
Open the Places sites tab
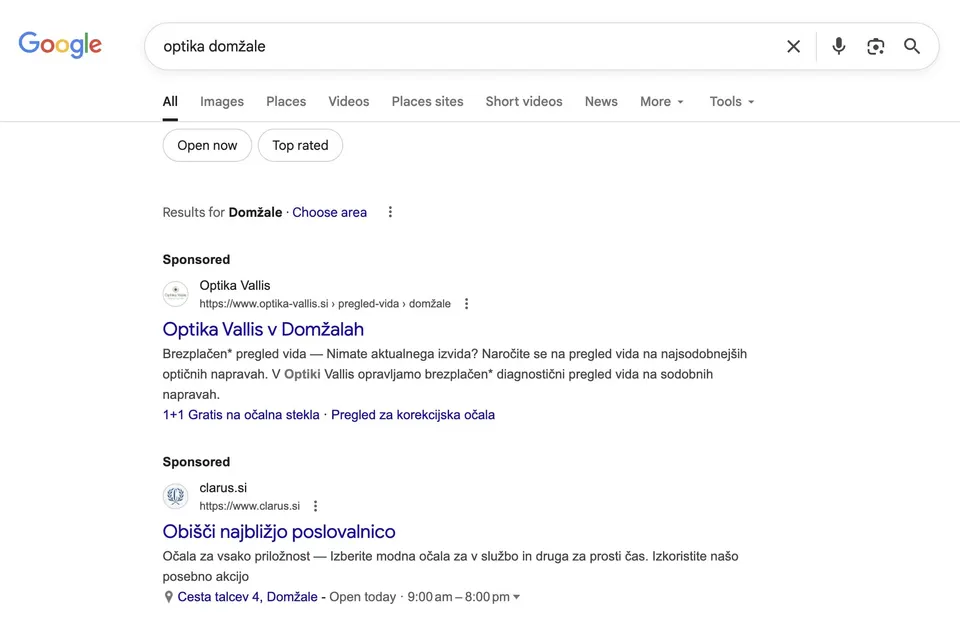[x=427, y=102]
